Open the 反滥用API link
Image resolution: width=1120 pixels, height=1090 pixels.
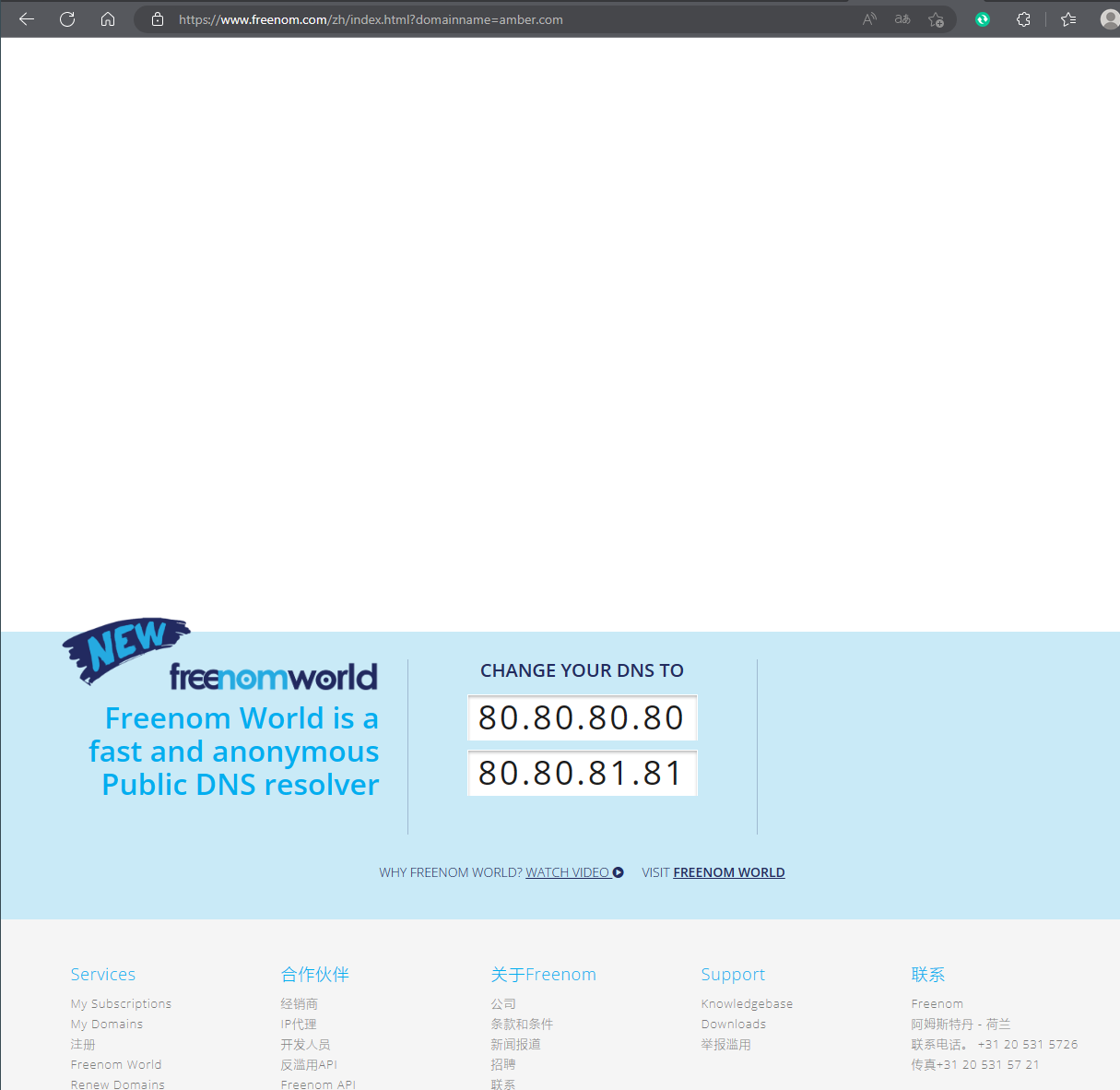[x=309, y=1064]
